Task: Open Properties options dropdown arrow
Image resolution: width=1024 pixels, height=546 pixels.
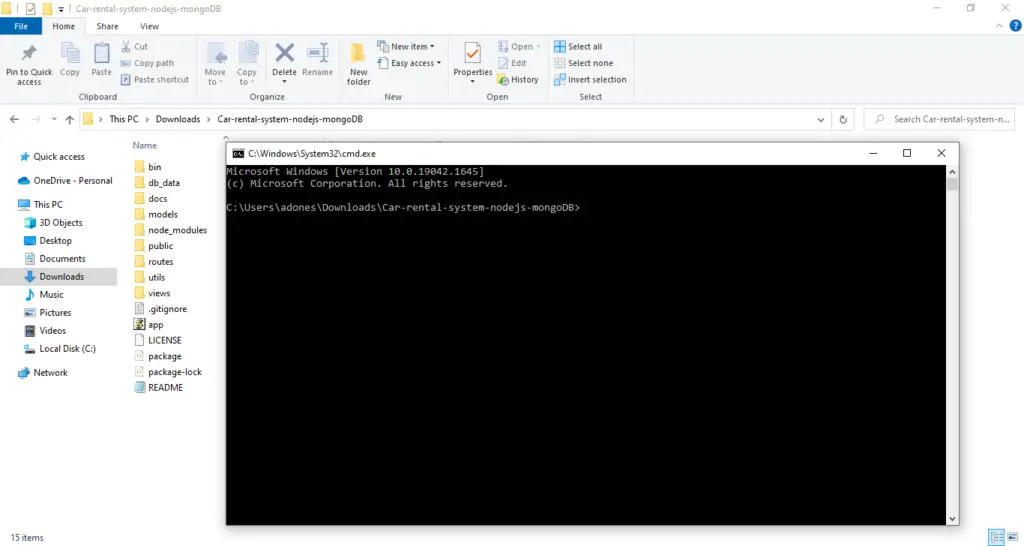Action: click(x=472, y=82)
